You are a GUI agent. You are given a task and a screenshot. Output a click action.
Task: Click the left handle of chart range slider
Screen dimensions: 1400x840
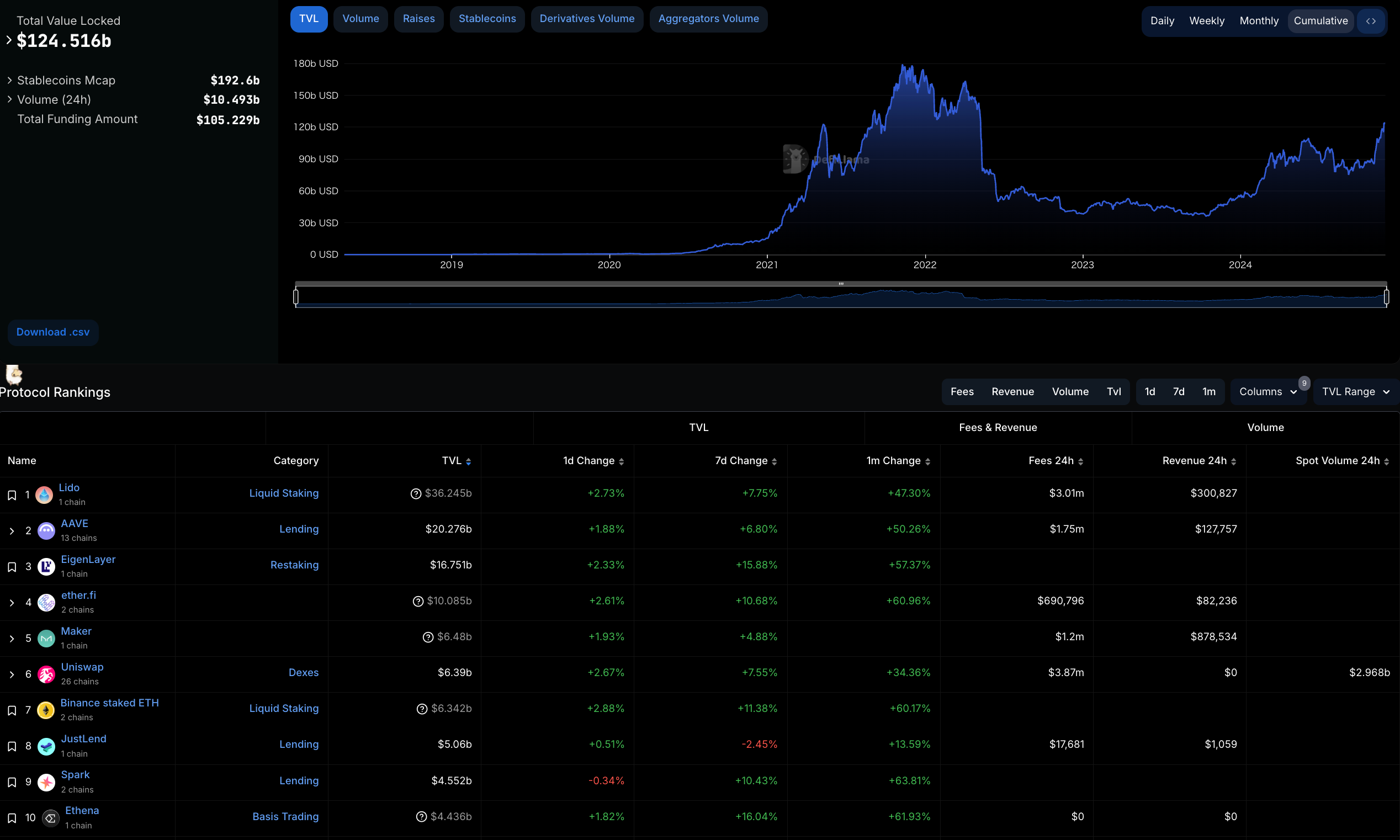(x=295, y=296)
